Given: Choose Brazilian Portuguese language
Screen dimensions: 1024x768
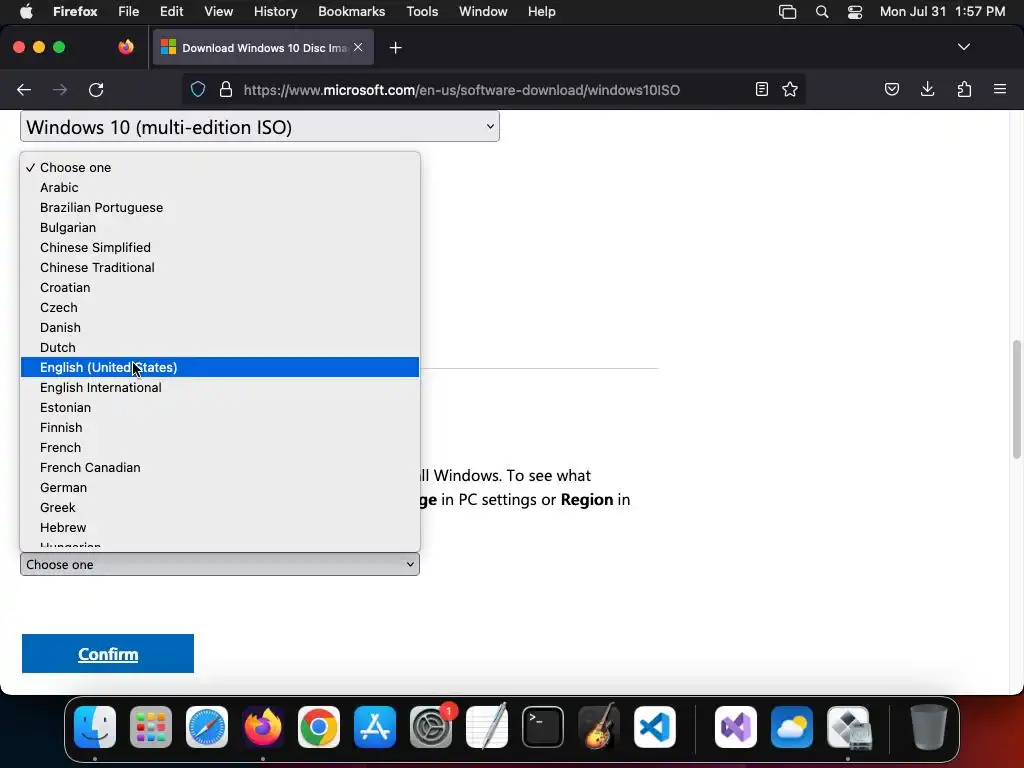Looking at the screenshot, I should tap(220, 208).
